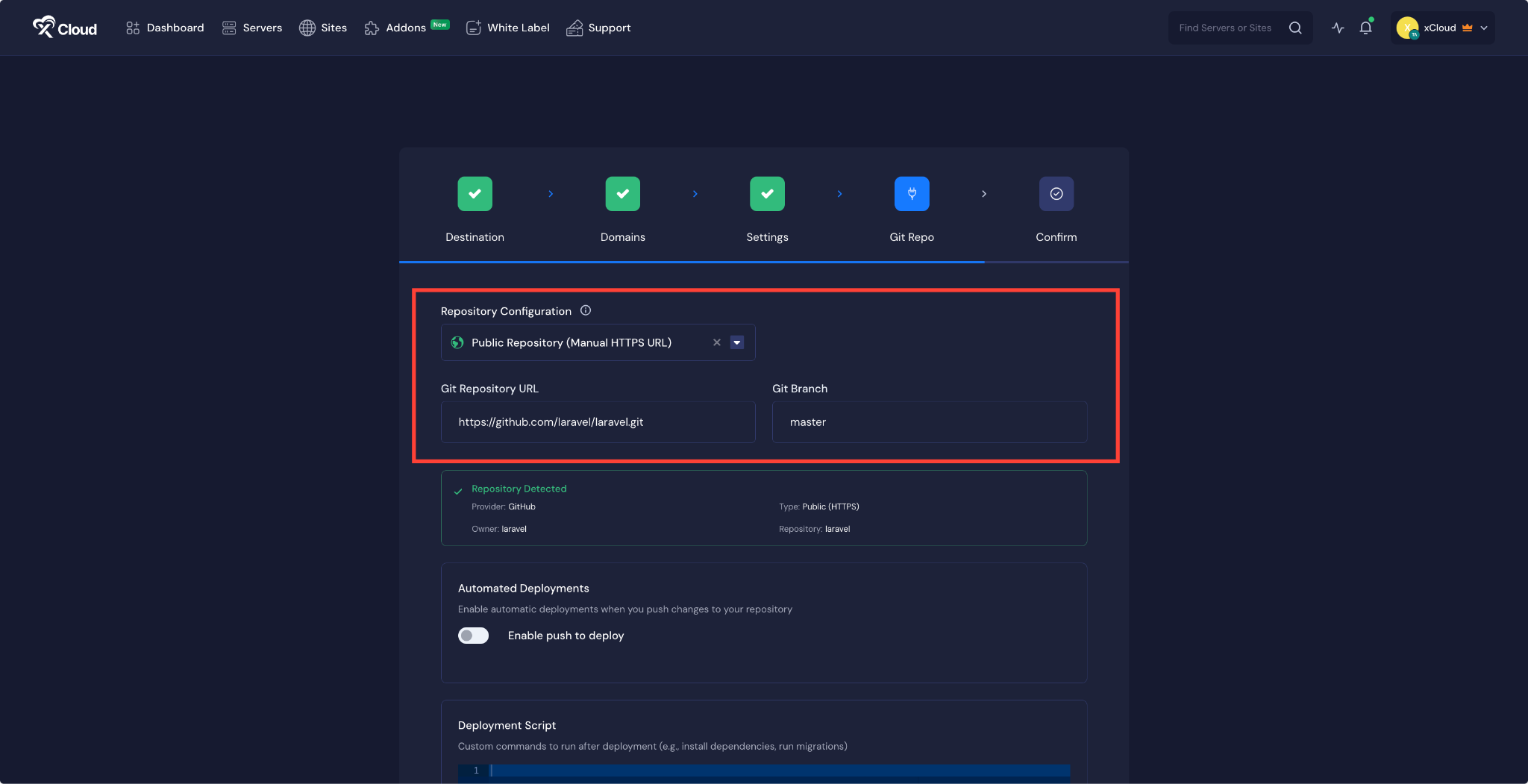Open the info tooltip next to Repository Configuration
1528x784 pixels.
click(586, 310)
